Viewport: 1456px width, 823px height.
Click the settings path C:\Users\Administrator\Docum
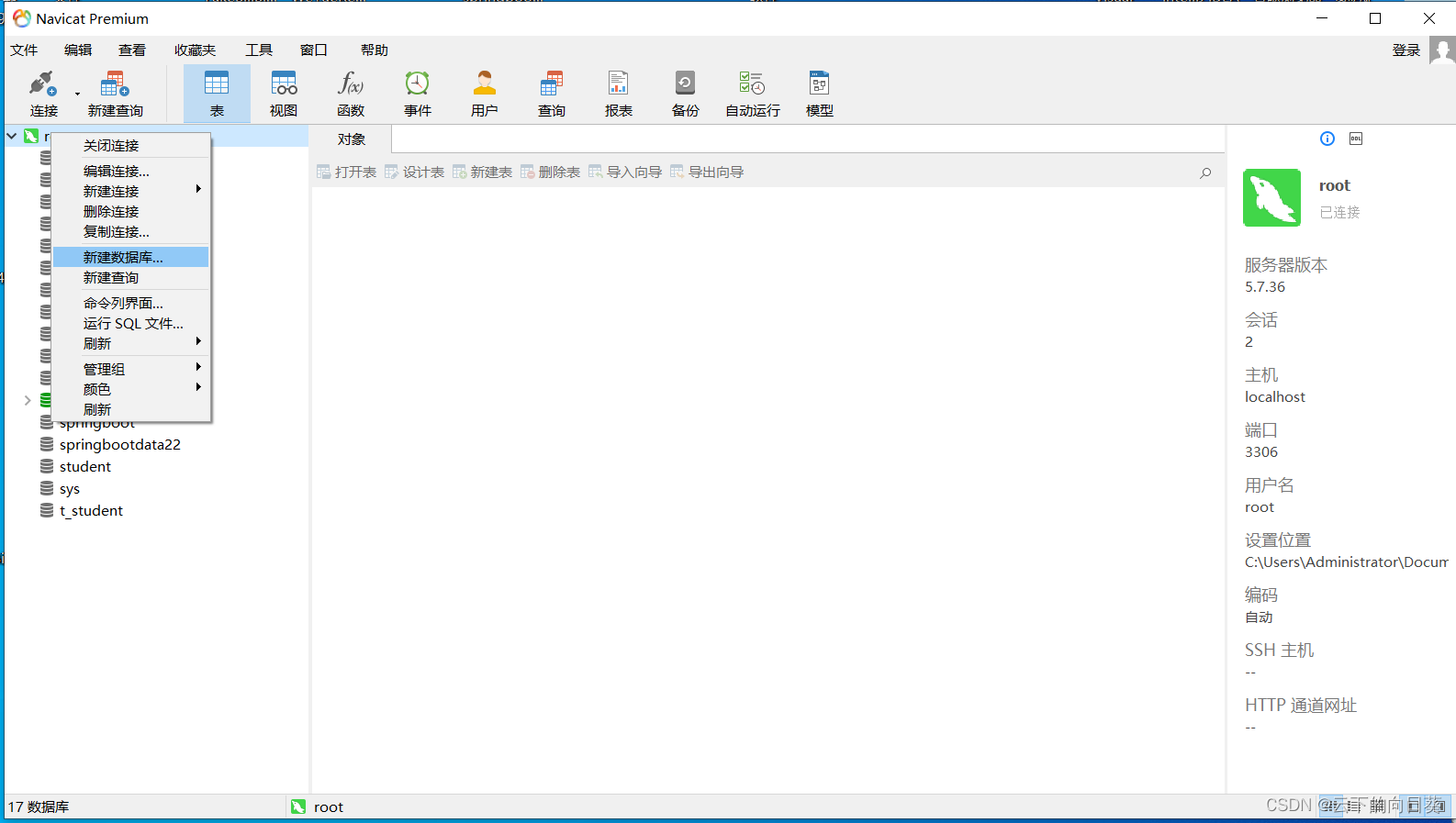pos(1347,562)
